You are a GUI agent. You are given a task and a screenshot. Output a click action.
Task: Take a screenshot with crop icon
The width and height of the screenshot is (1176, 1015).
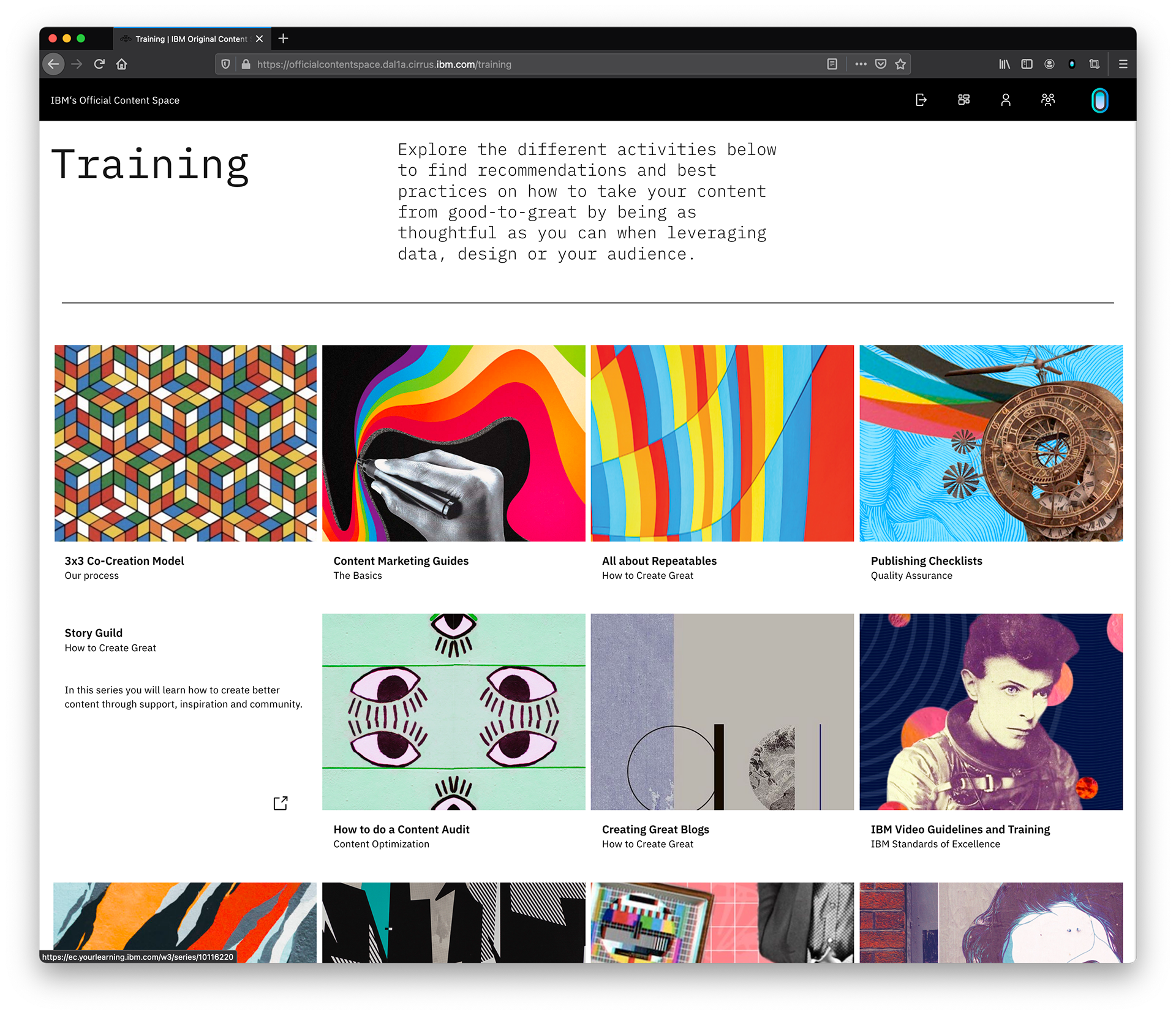(1095, 64)
